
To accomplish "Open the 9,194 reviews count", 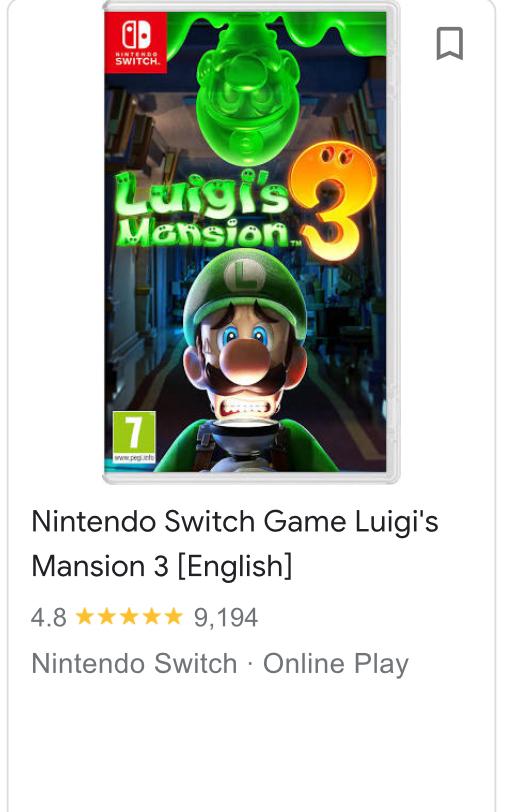I will 226,617.
